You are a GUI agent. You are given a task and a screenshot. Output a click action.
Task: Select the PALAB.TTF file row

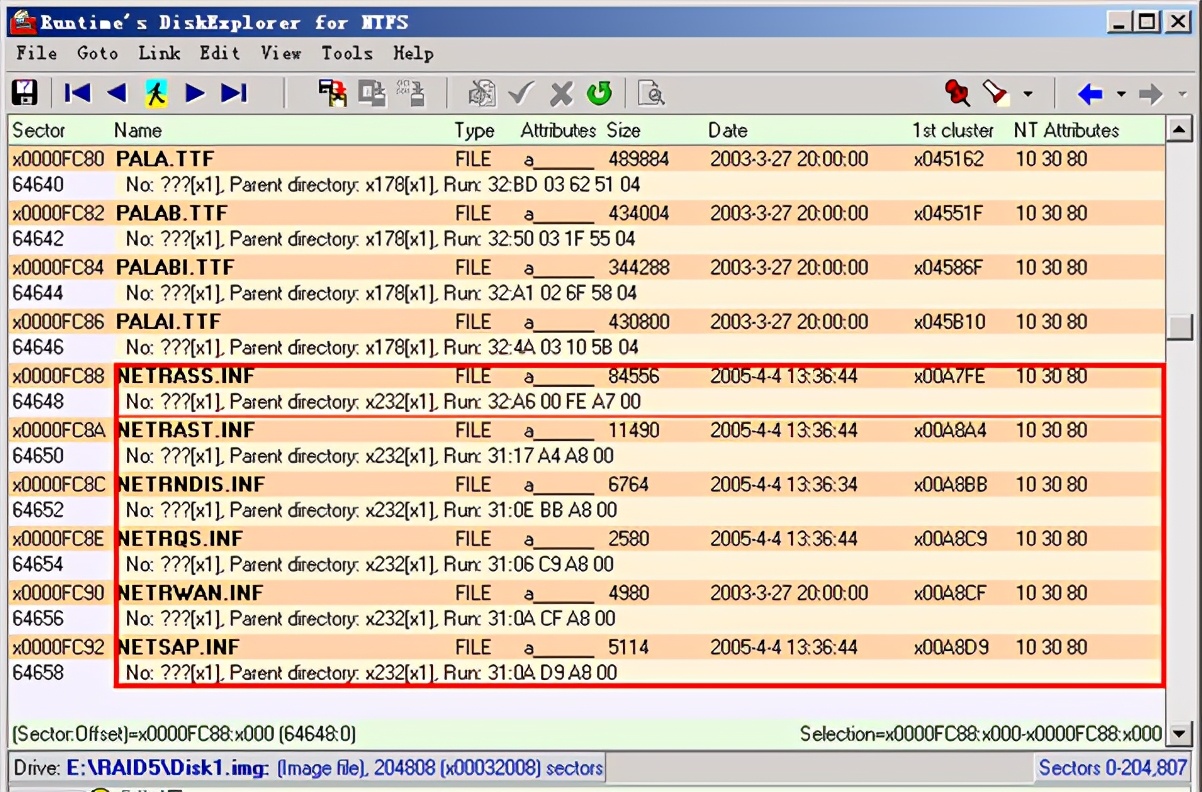[x=172, y=214]
